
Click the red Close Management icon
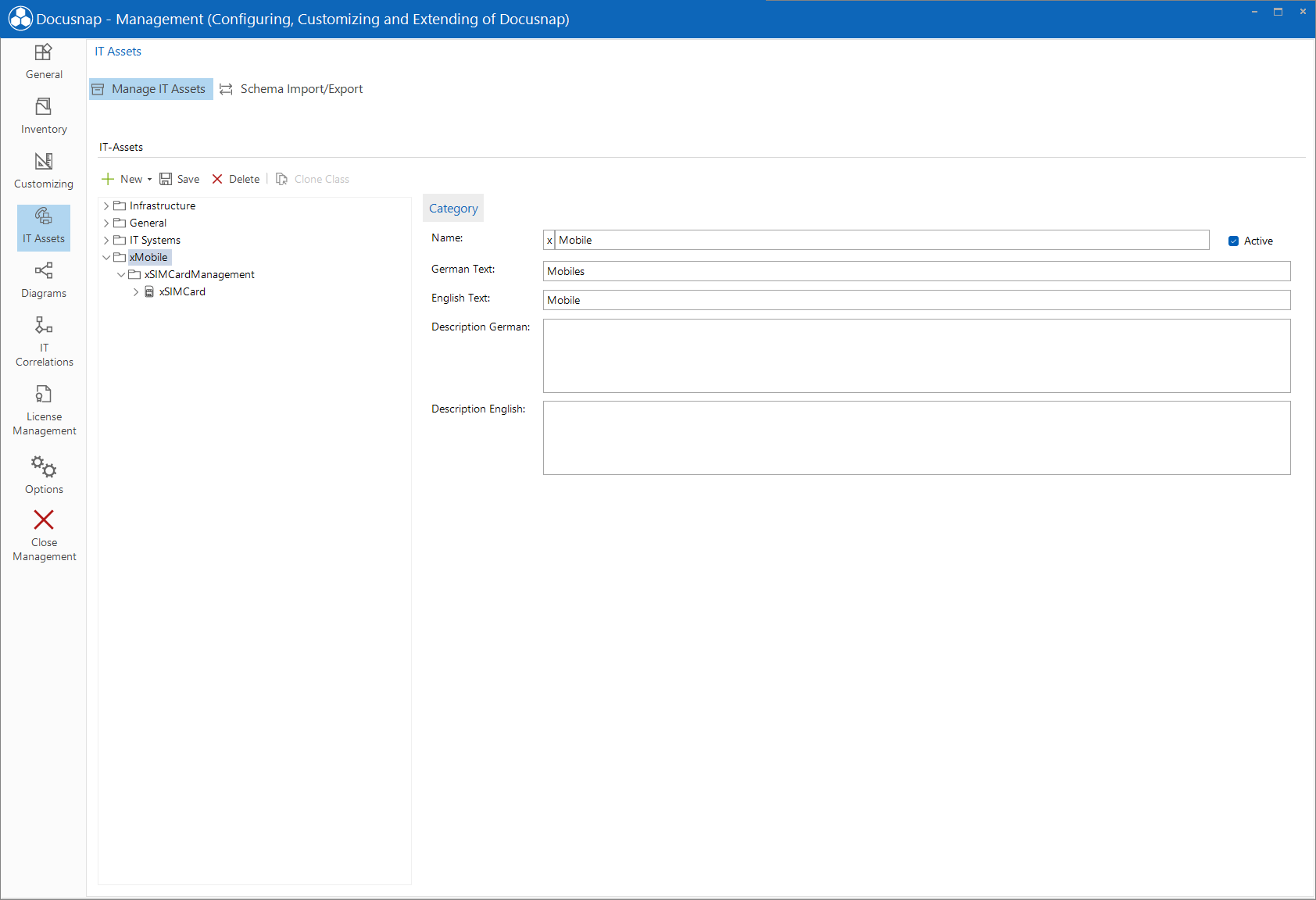click(x=44, y=520)
